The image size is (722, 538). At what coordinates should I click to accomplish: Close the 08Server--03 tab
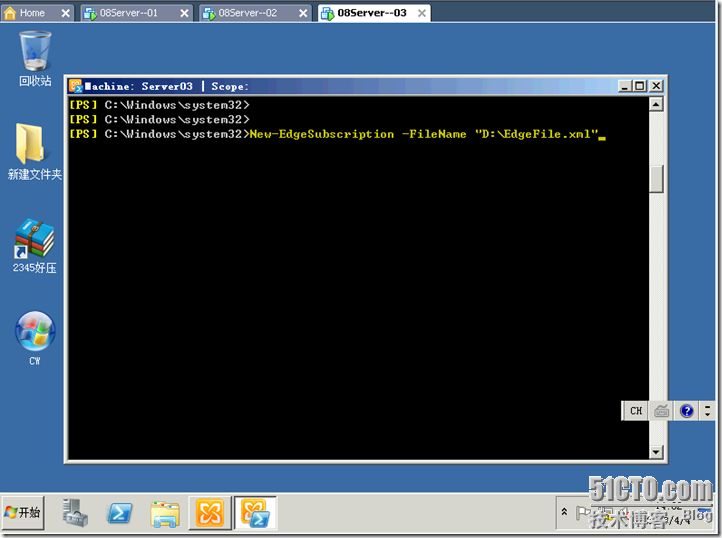tap(422, 13)
